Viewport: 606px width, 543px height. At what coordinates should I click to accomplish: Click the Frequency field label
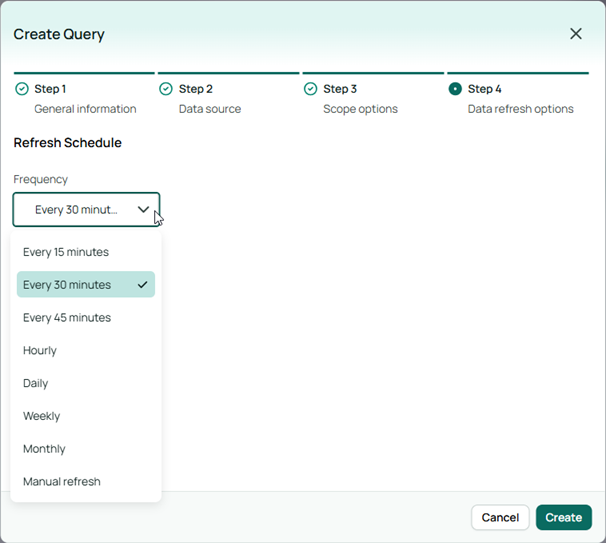click(x=41, y=179)
